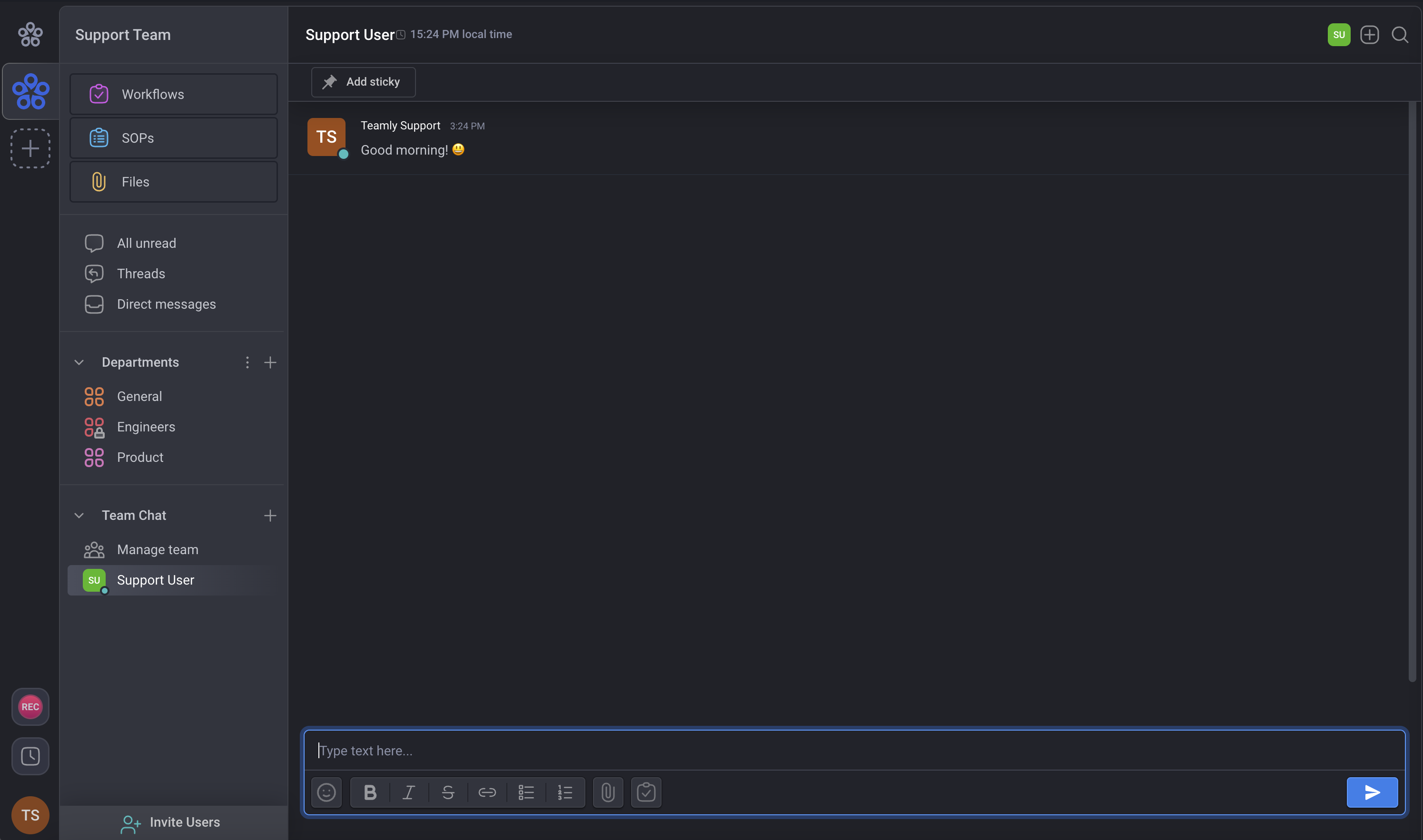Toggle bold text formatting
This screenshot has width=1423, height=840.
tap(370, 792)
